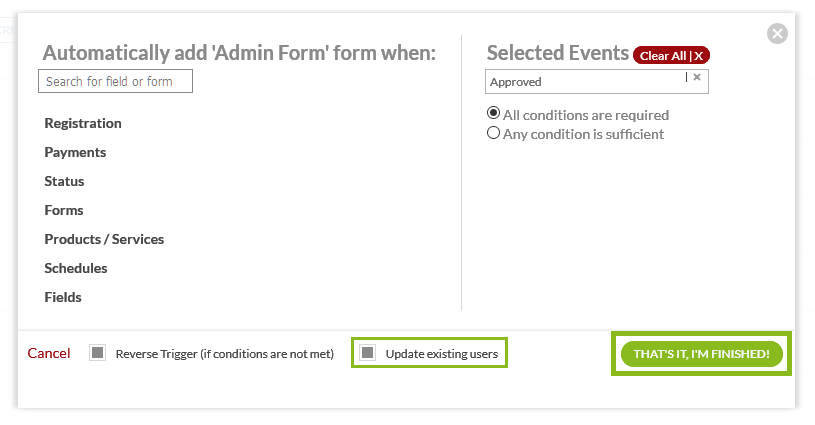Expand the Payments category

click(75, 152)
